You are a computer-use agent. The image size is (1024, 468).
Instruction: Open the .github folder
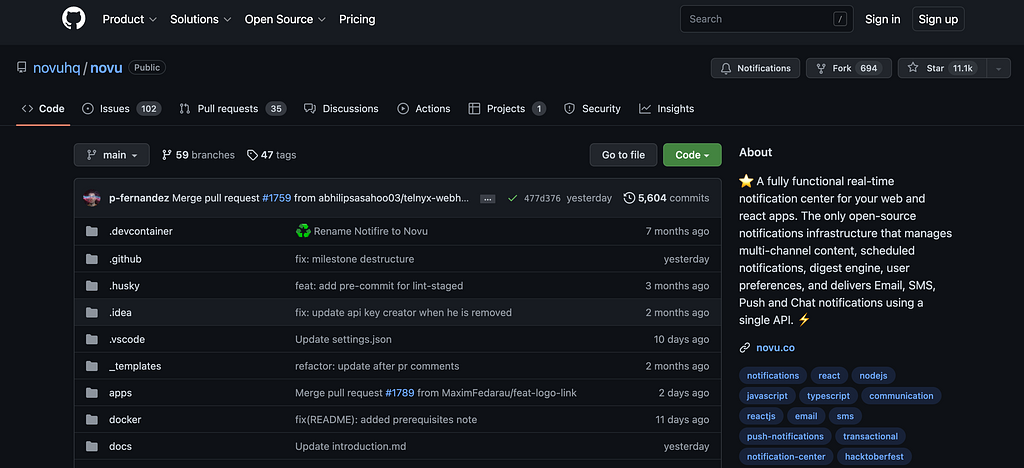125,259
